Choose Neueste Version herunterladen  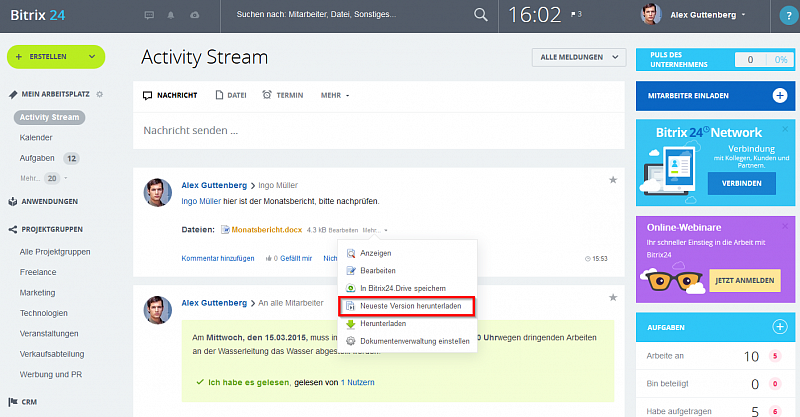[x=407, y=306]
